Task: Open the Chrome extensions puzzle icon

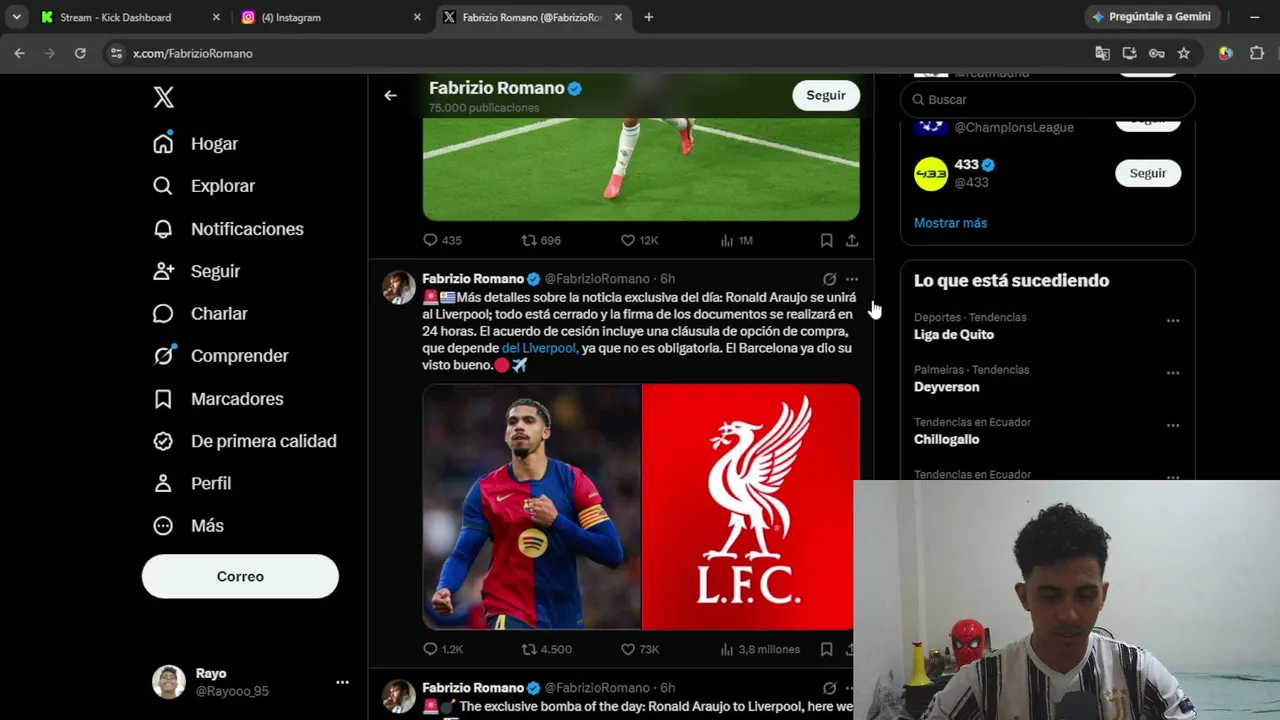Action: pos(1257,53)
